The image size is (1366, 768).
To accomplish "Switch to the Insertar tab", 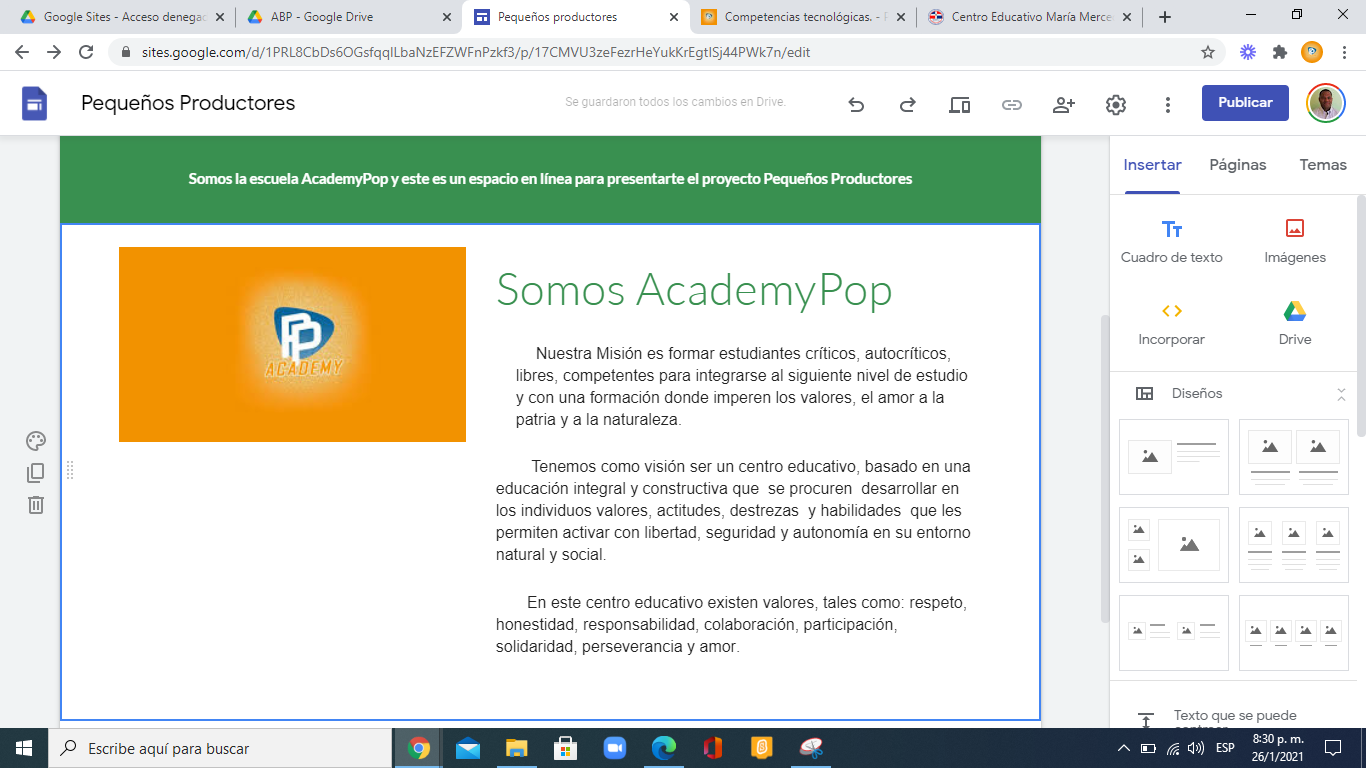I will 1152,165.
